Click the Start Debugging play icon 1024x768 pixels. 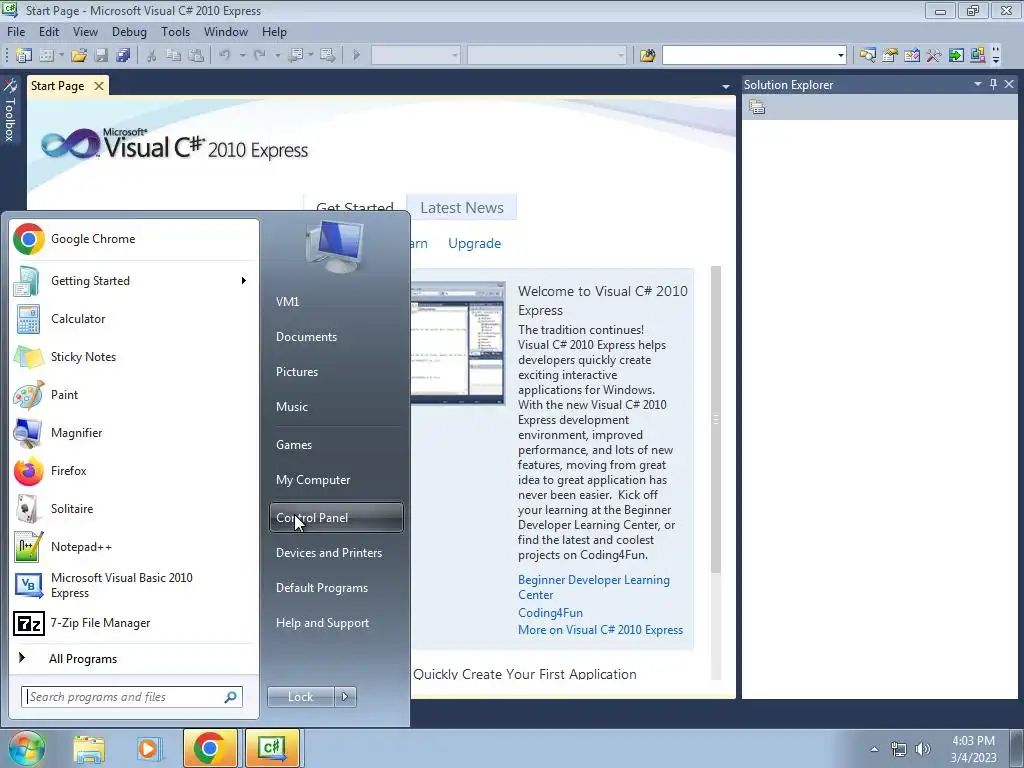point(357,56)
